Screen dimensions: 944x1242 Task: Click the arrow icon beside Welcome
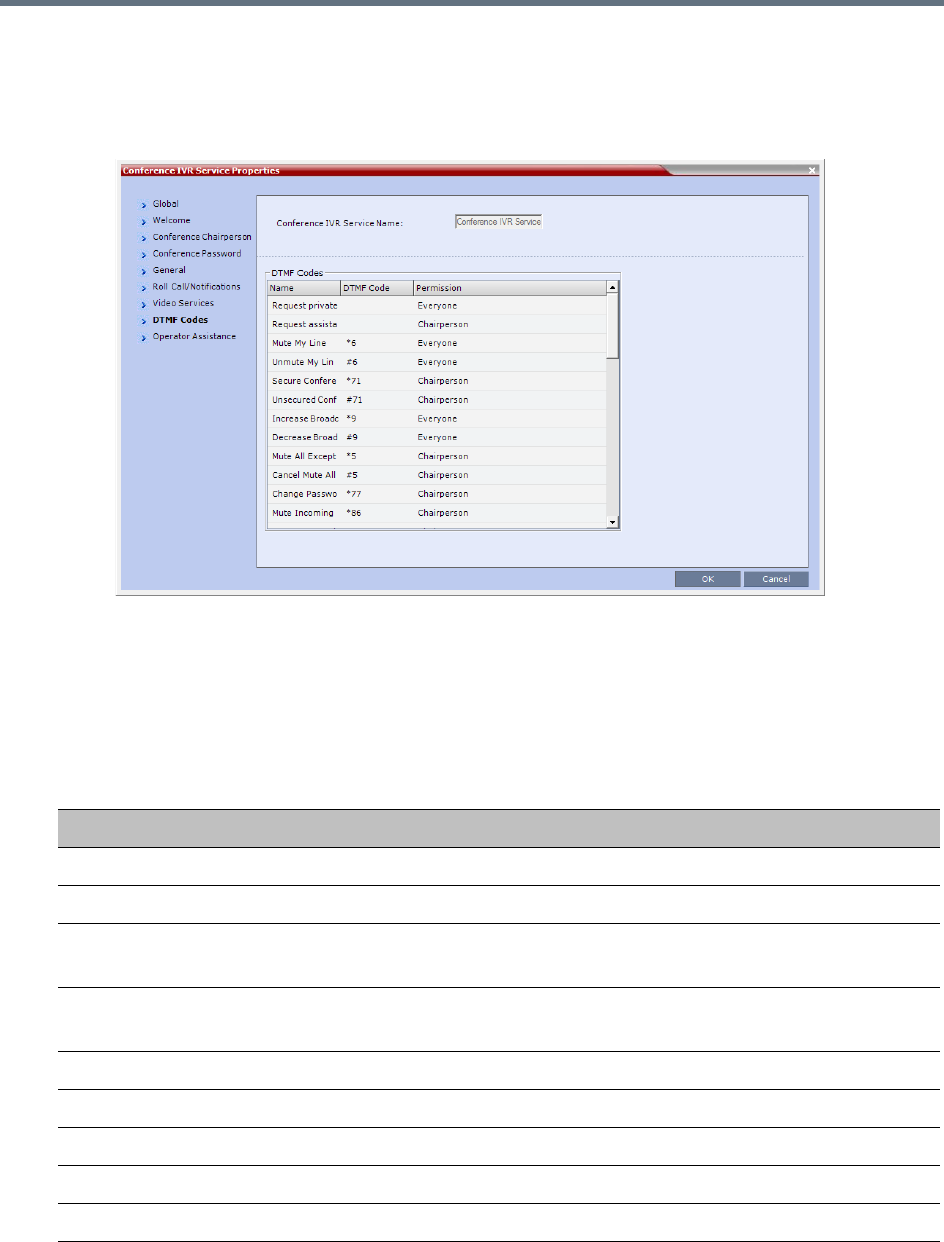coord(144,221)
